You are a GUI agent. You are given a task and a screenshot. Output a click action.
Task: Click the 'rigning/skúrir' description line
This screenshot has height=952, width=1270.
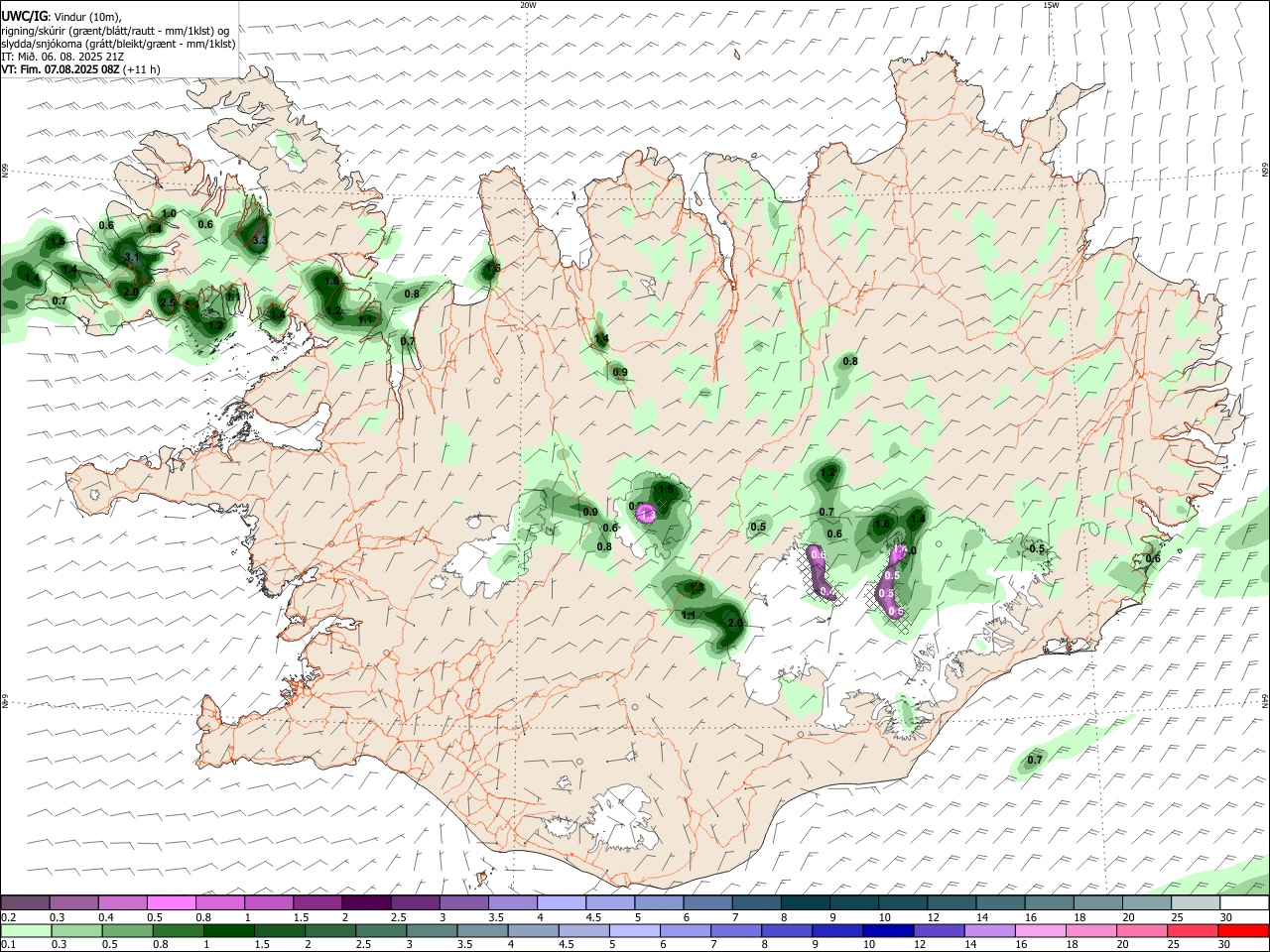[117, 31]
